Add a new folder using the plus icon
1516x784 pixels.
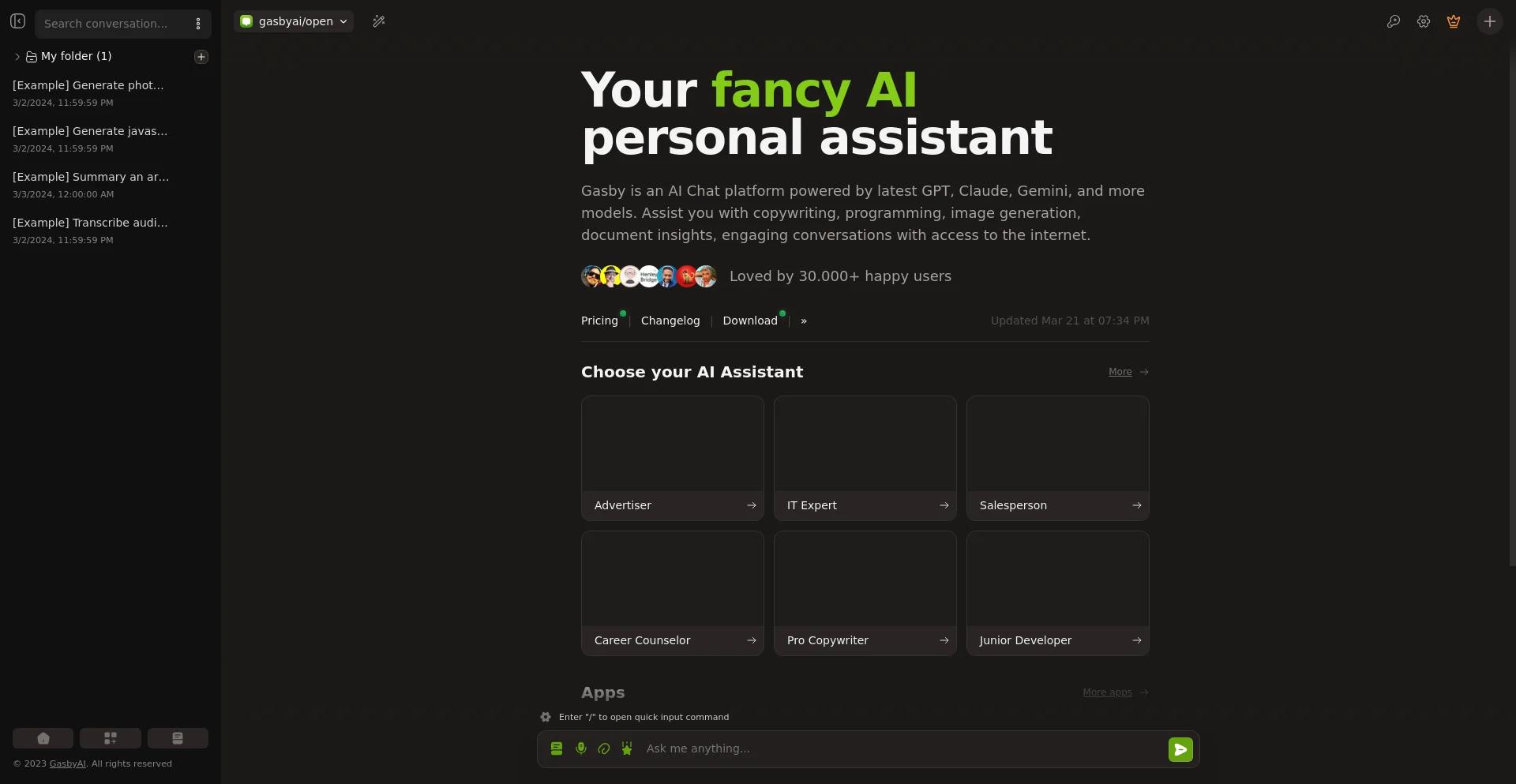[x=201, y=57]
